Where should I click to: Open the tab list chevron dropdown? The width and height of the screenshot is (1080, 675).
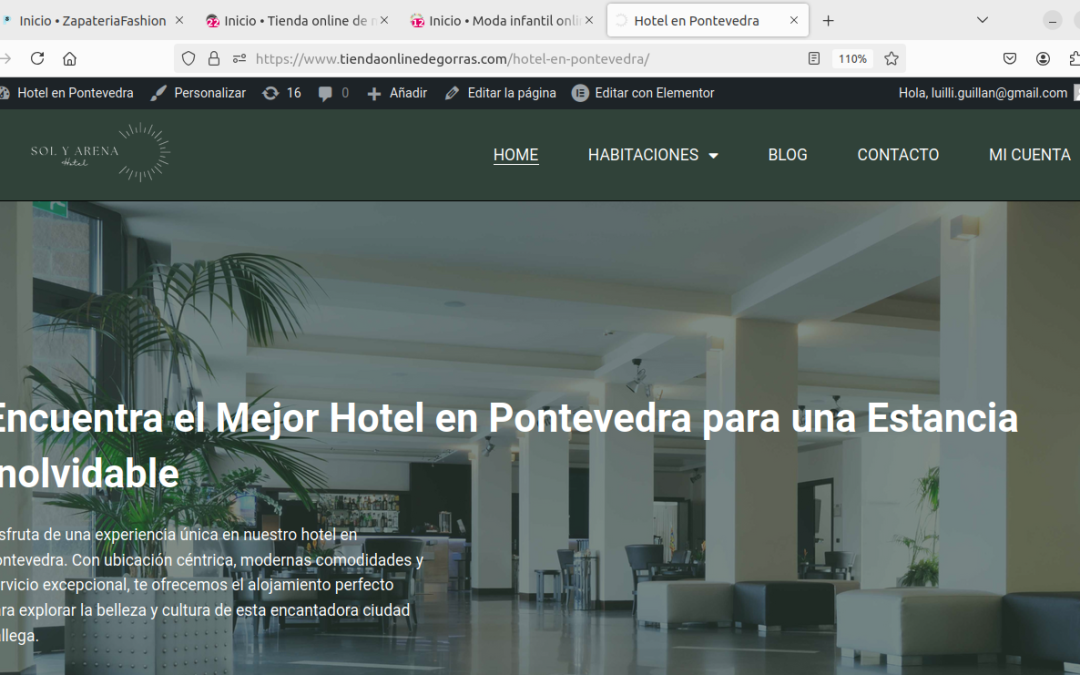pyautogui.click(x=980, y=19)
